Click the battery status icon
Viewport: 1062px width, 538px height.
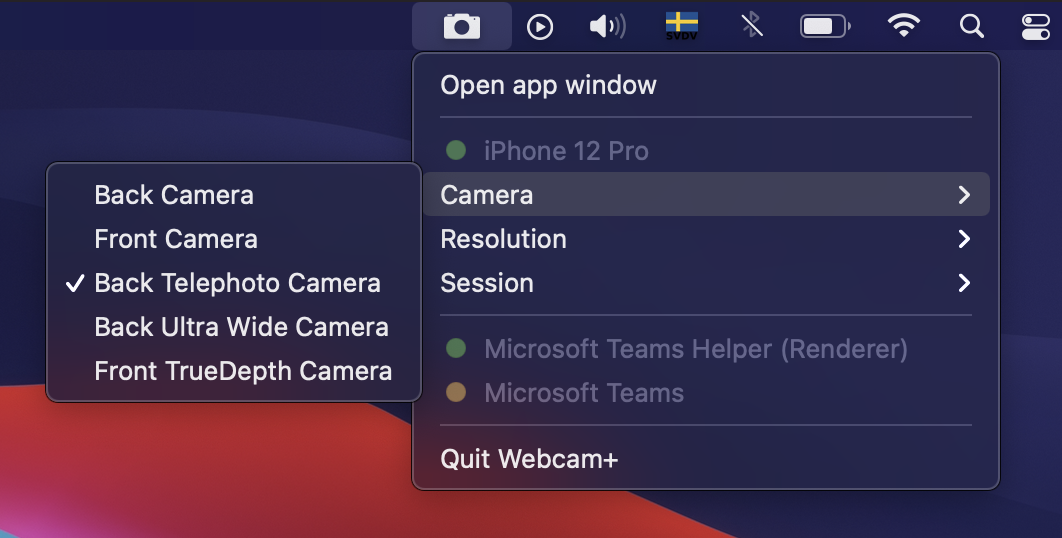(x=825, y=26)
